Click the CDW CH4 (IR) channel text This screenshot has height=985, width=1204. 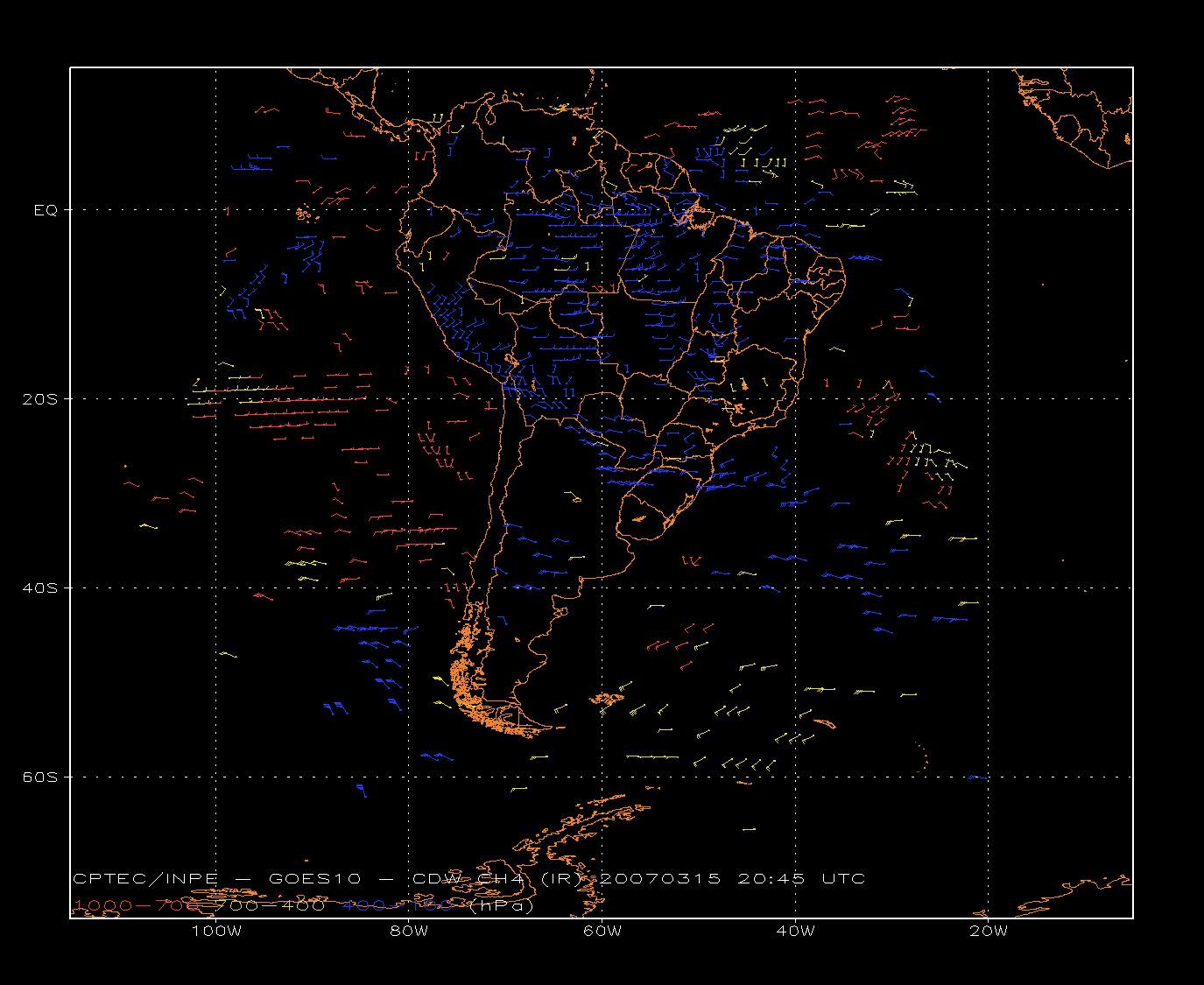coord(497,878)
